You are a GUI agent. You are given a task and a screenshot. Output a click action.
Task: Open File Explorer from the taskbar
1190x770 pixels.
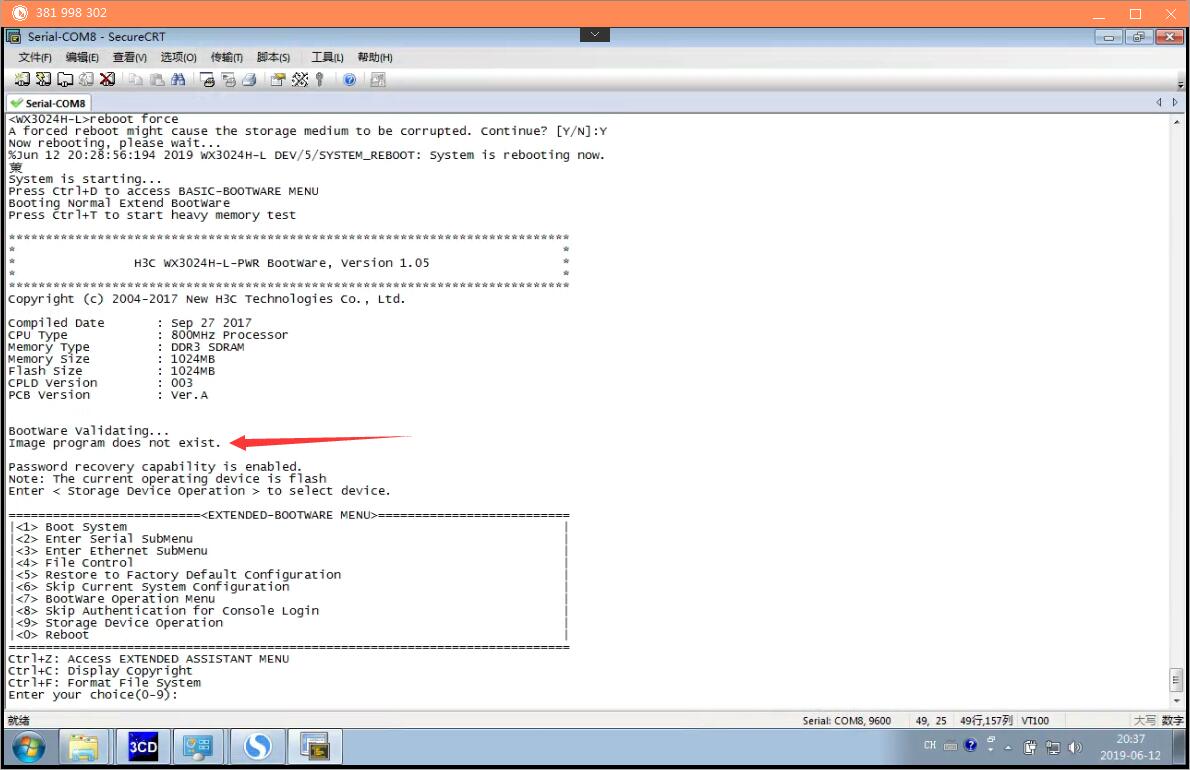pyautogui.click(x=83, y=747)
